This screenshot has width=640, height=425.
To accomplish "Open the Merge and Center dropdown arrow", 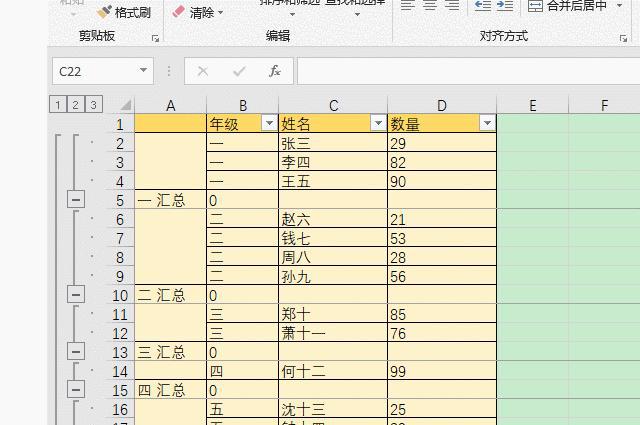I will pos(620,6).
